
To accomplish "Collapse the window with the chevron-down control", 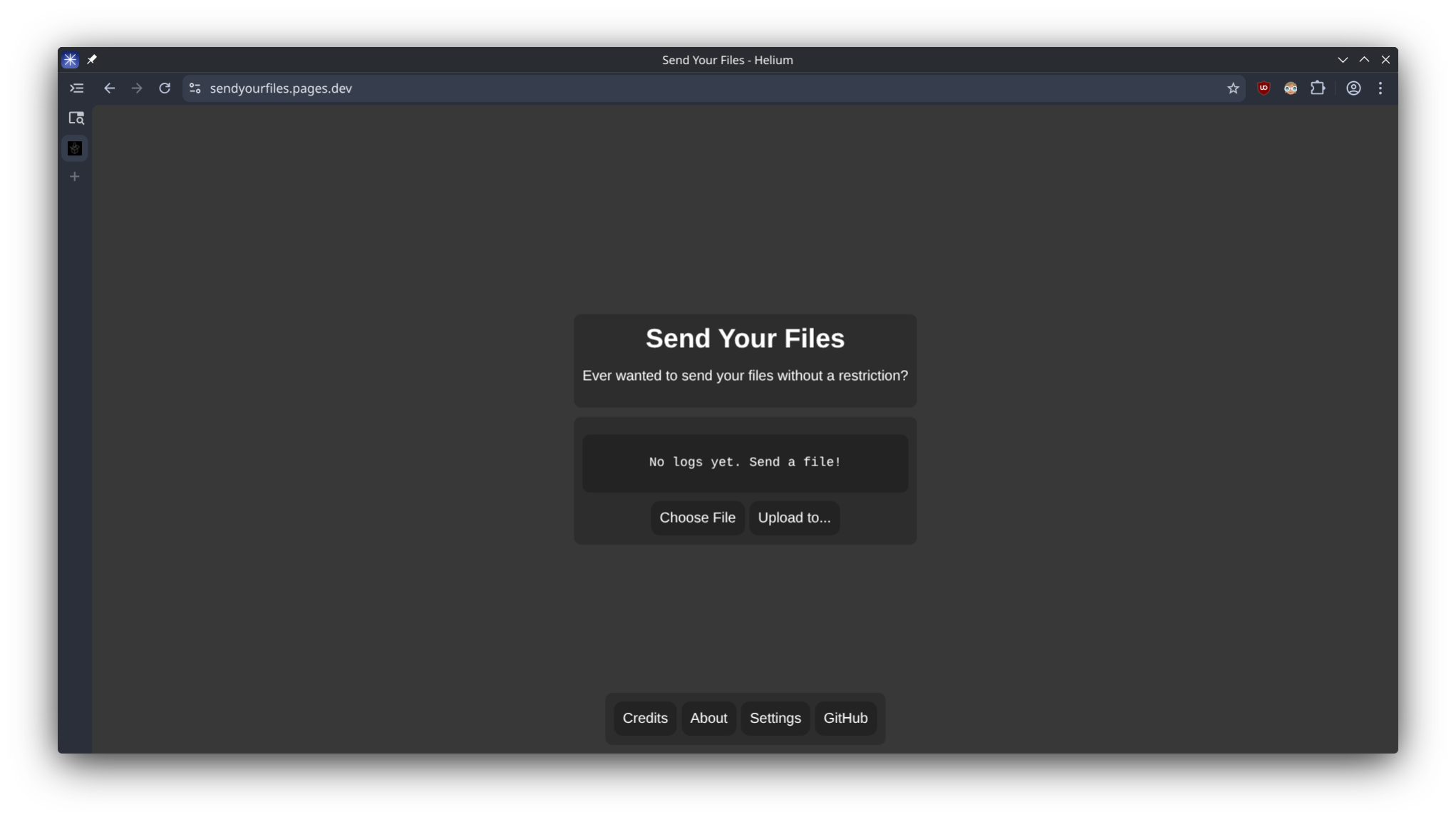I will click(1343, 59).
